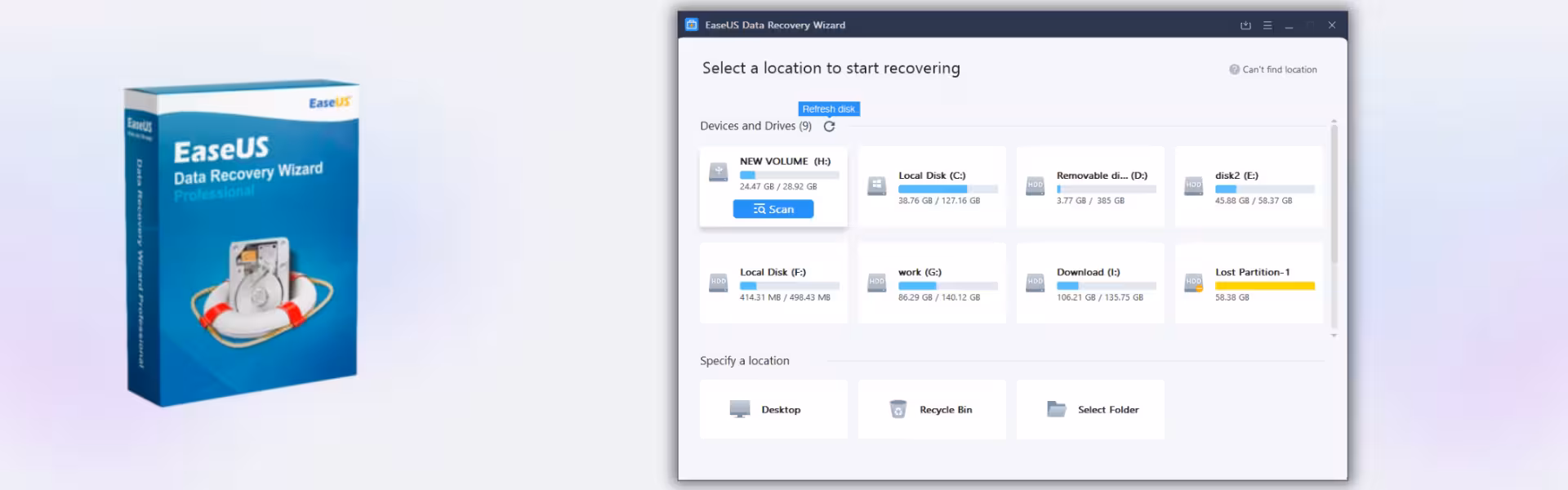Click the 45.88 GB / 58.37 GB size text

(1254, 201)
